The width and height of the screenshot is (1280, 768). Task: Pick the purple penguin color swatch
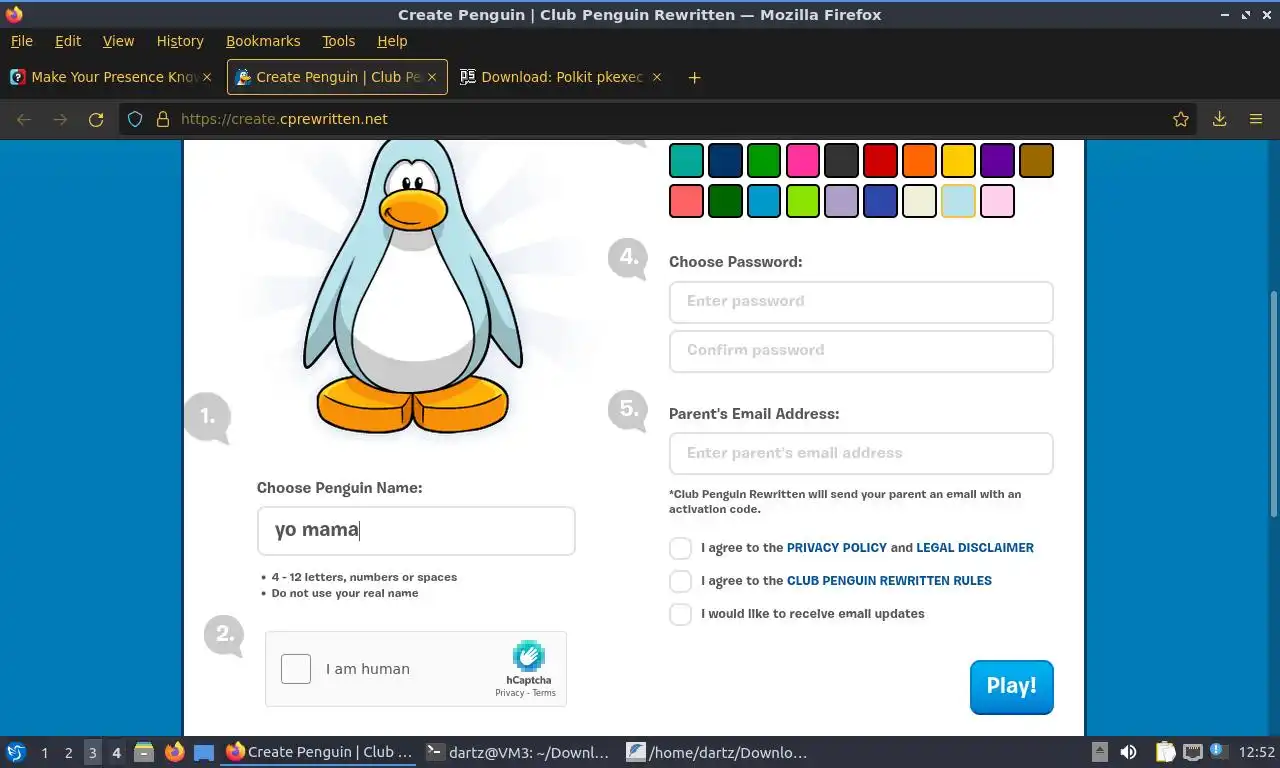pos(997,160)
